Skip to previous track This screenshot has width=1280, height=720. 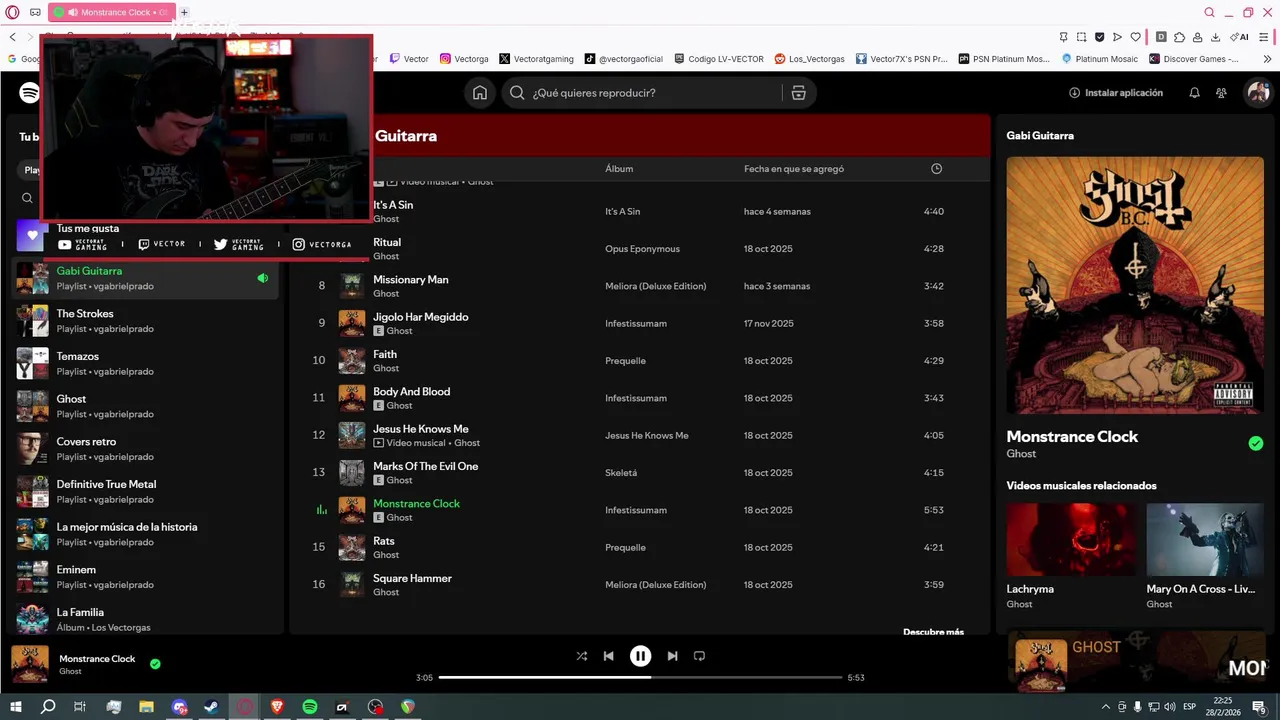608,656
